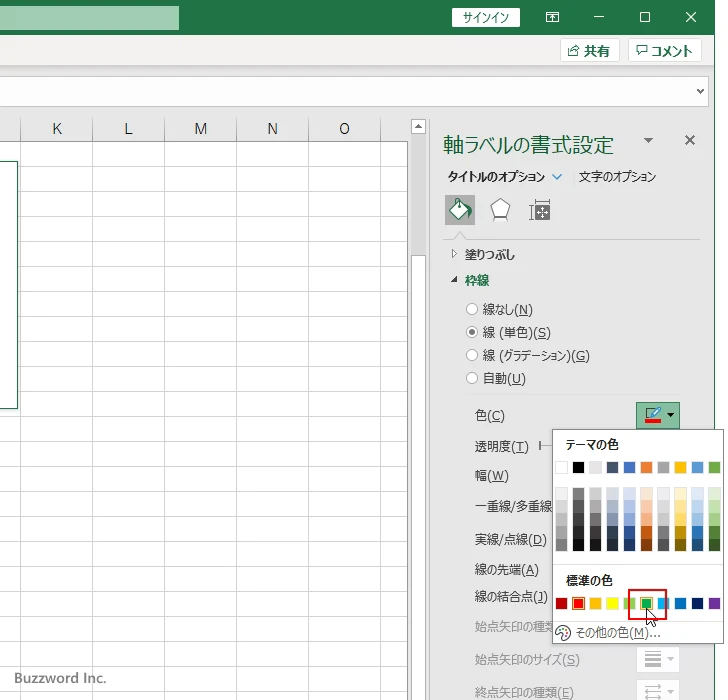Screen dimensions: 728x700
Task: Click the Cap type (線の先端) label
Action: tap(507, 569)
